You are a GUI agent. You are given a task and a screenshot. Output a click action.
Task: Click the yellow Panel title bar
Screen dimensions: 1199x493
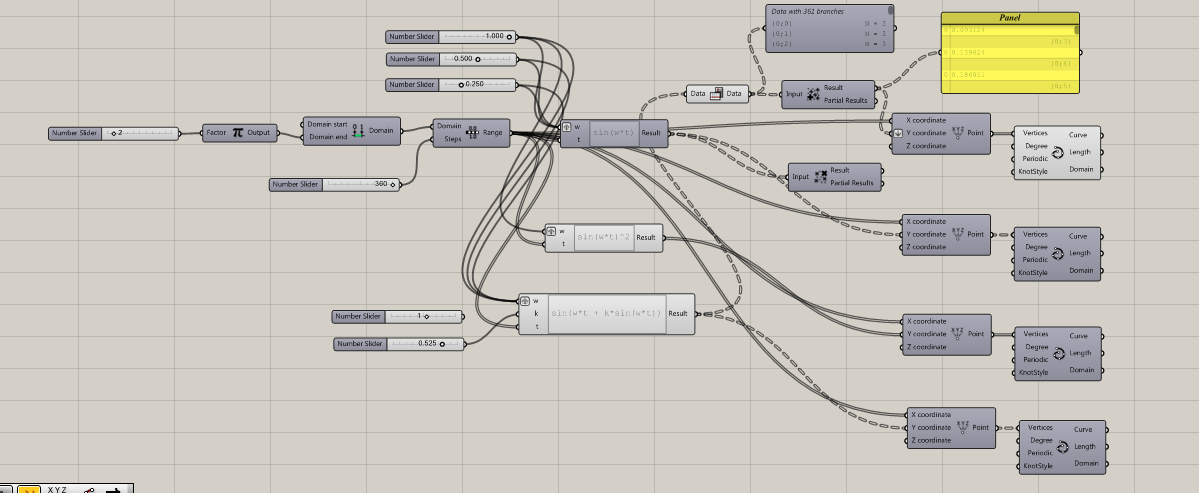coord(1009,18)
